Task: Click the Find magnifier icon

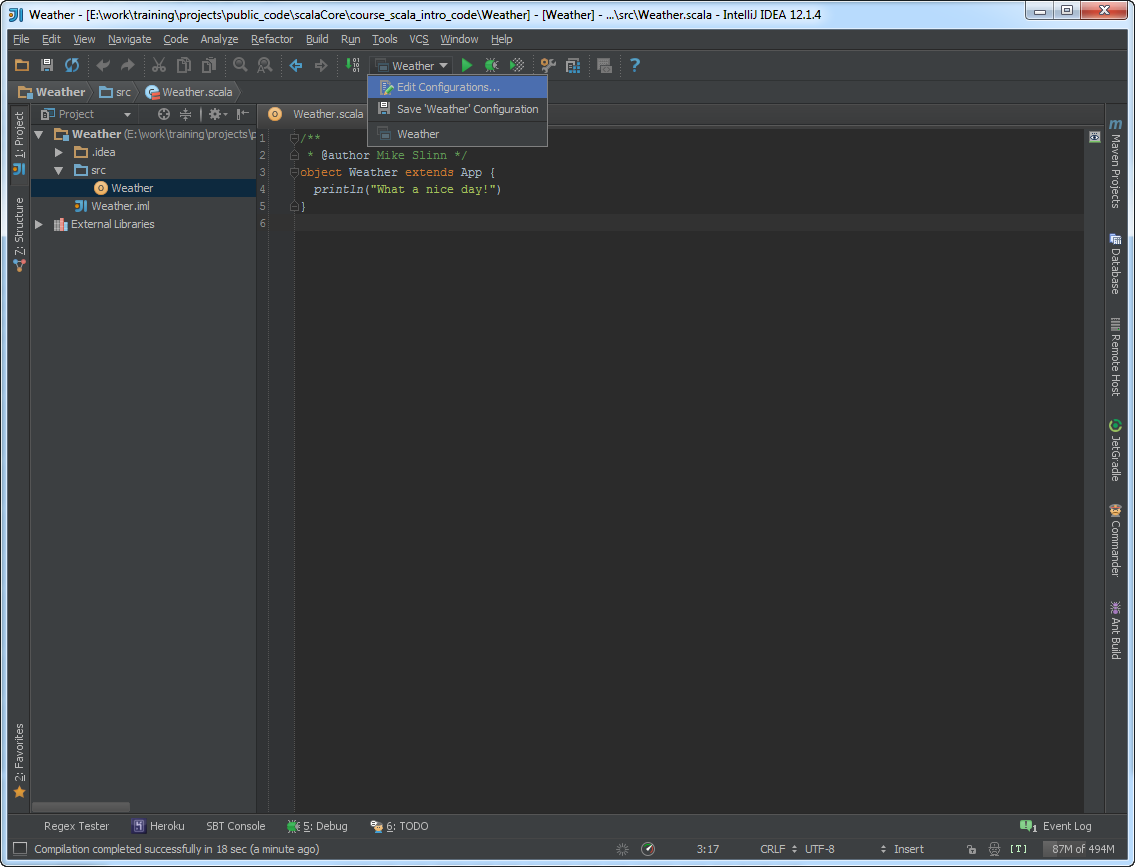Action: point(240,65)
